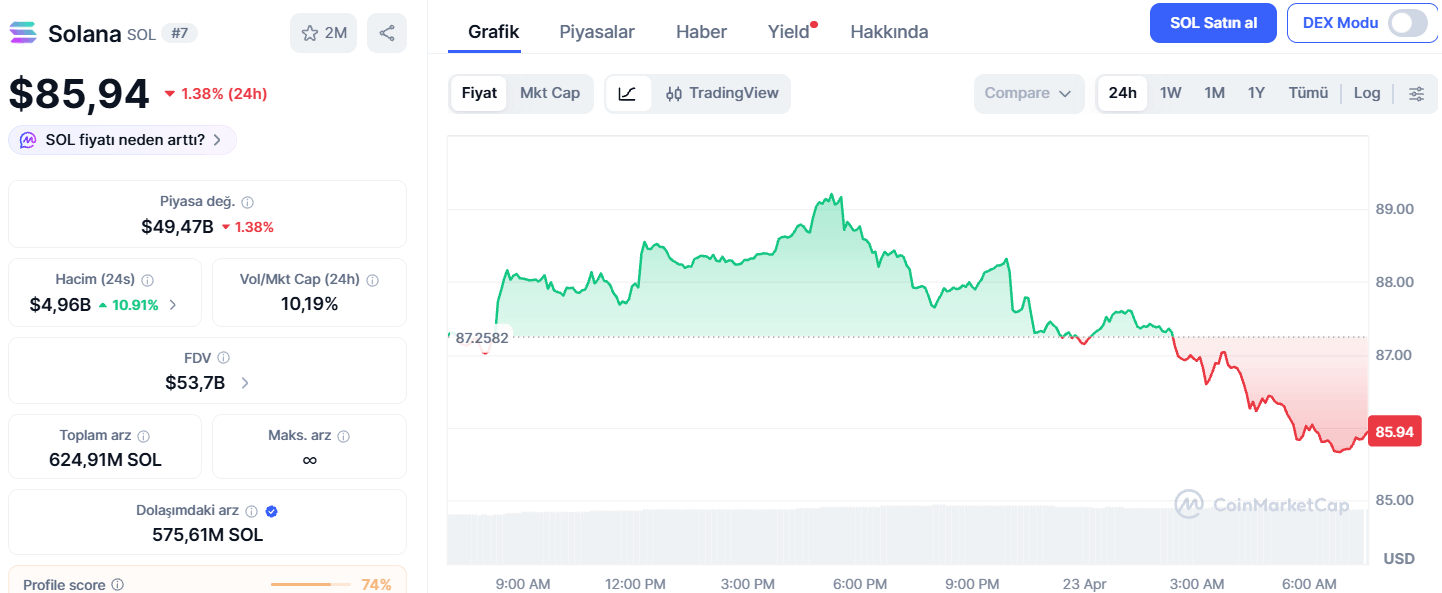Image resolution: width=1442 pixels, height=593 pixels.
Task: Click the share icon next to Solana
Action: [x=386, y=33]
